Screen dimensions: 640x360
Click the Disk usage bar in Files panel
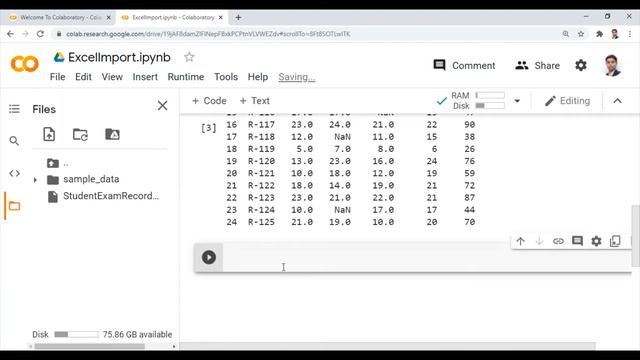[76, 334]
